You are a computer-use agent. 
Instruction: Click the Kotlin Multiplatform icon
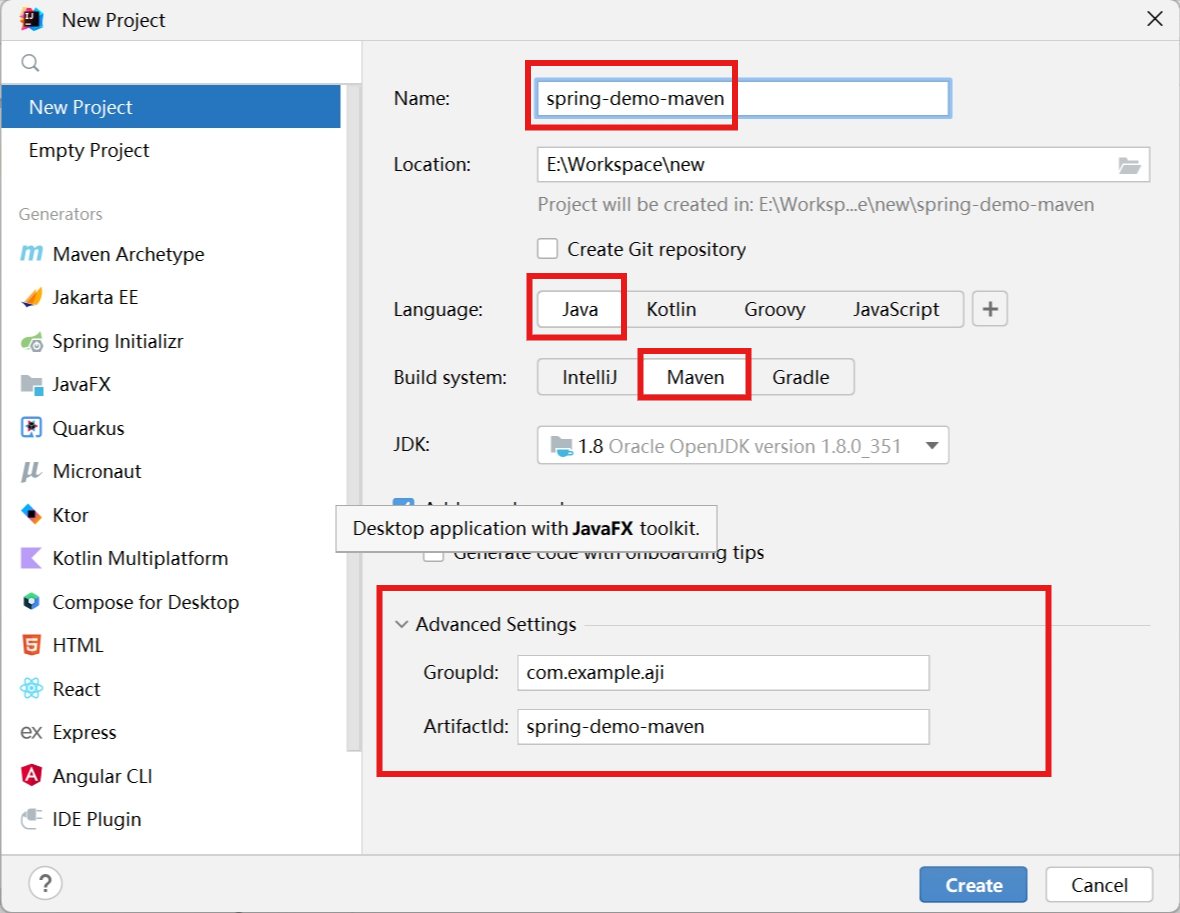coord(31,558)
